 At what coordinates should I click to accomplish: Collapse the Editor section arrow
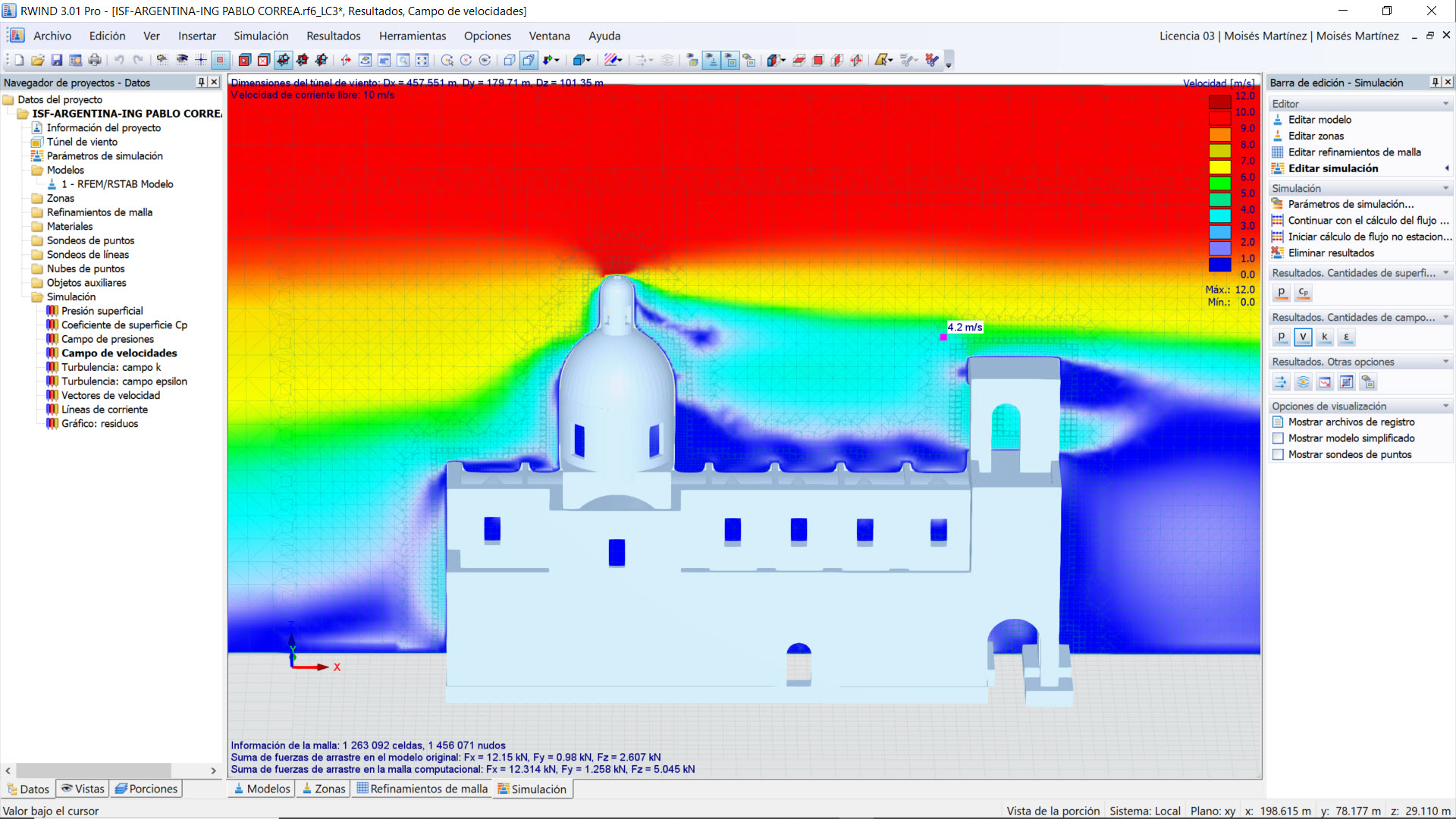tap(1445, 104)
